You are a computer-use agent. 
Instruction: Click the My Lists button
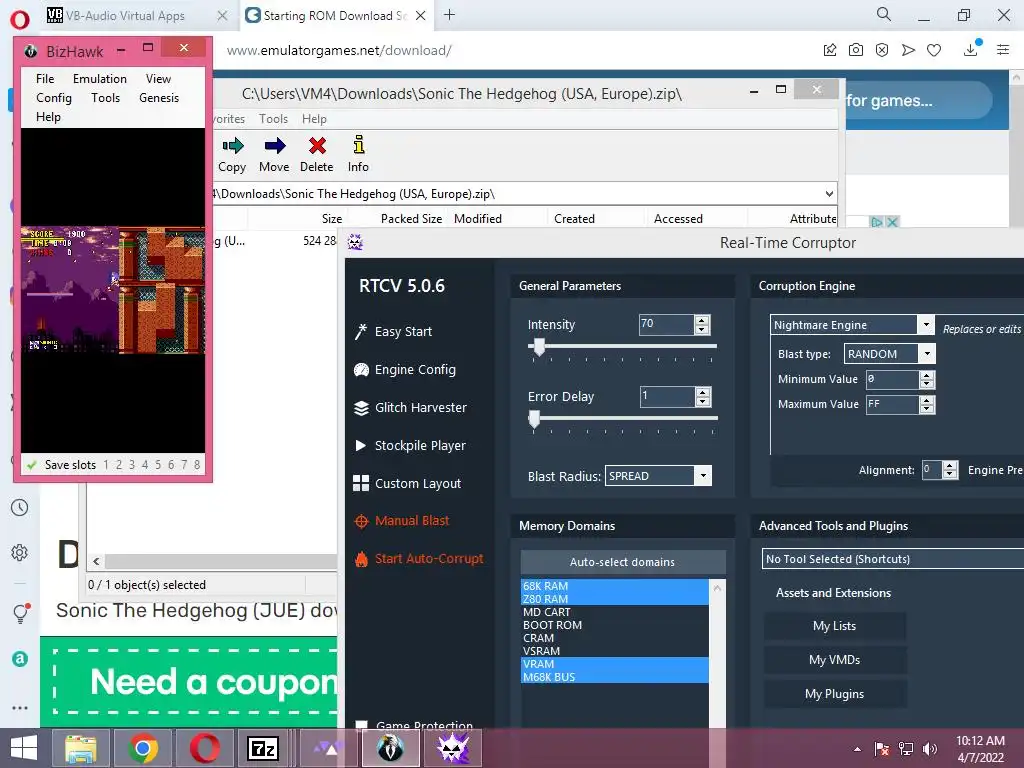coord(835,626)
